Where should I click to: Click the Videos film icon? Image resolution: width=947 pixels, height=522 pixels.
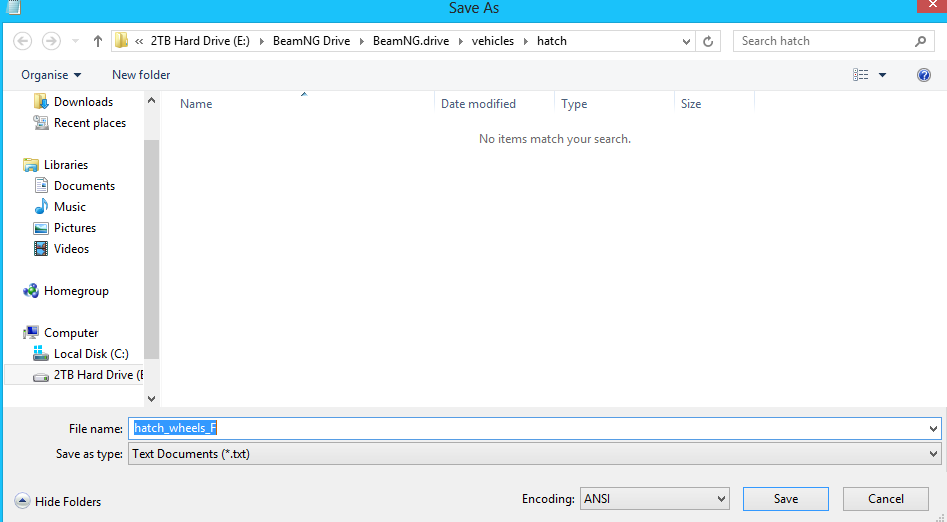(x=40, y=249)
